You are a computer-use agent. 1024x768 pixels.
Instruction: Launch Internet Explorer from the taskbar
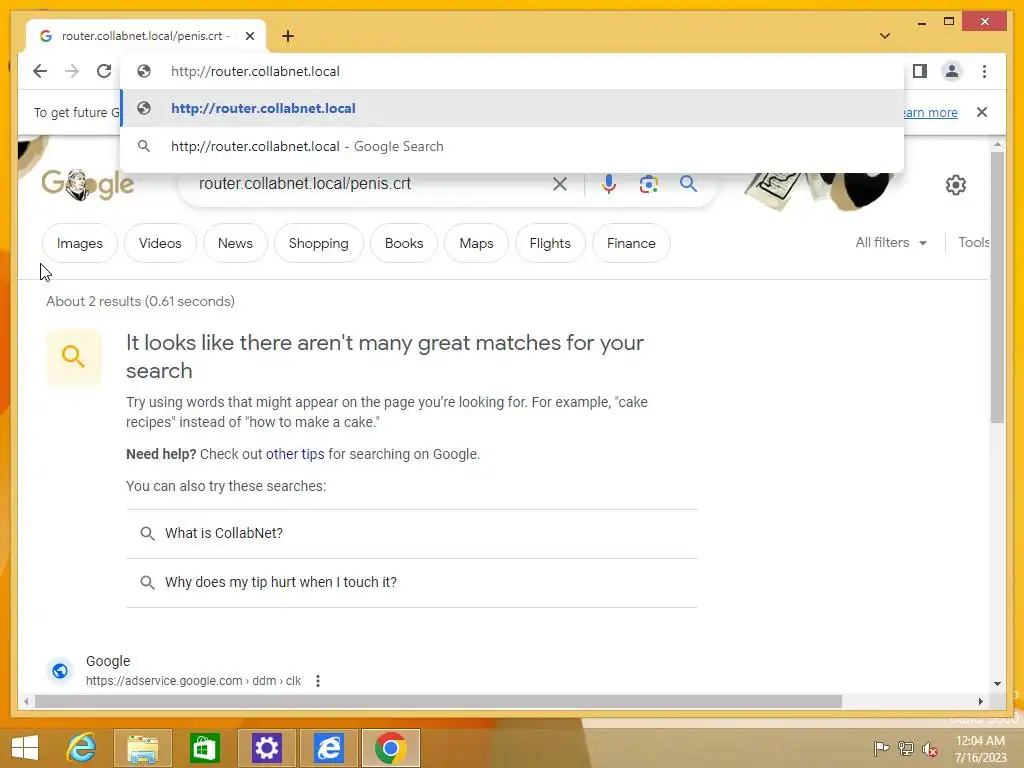tap(81, 748)
